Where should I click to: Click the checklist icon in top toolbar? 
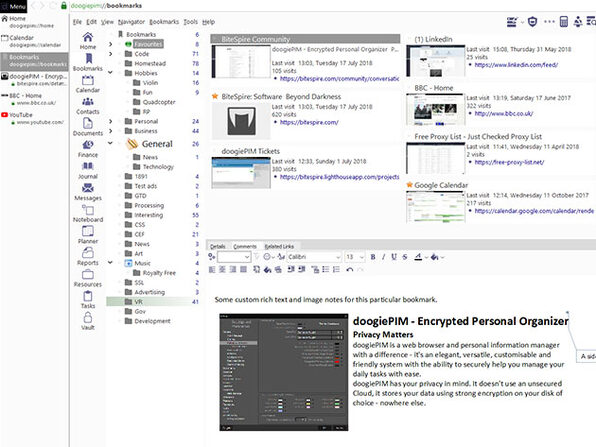point(512,22)
